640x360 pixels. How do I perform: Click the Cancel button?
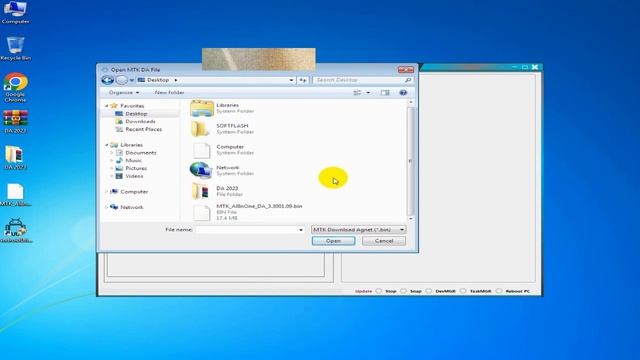tap(384, 241)
